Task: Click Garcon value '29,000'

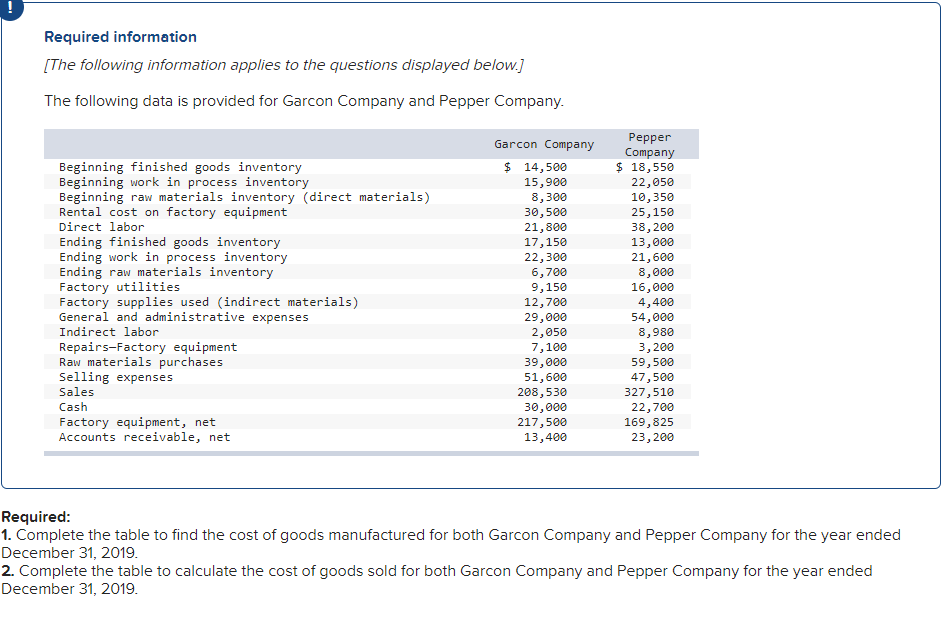Action: click(545, 317)
